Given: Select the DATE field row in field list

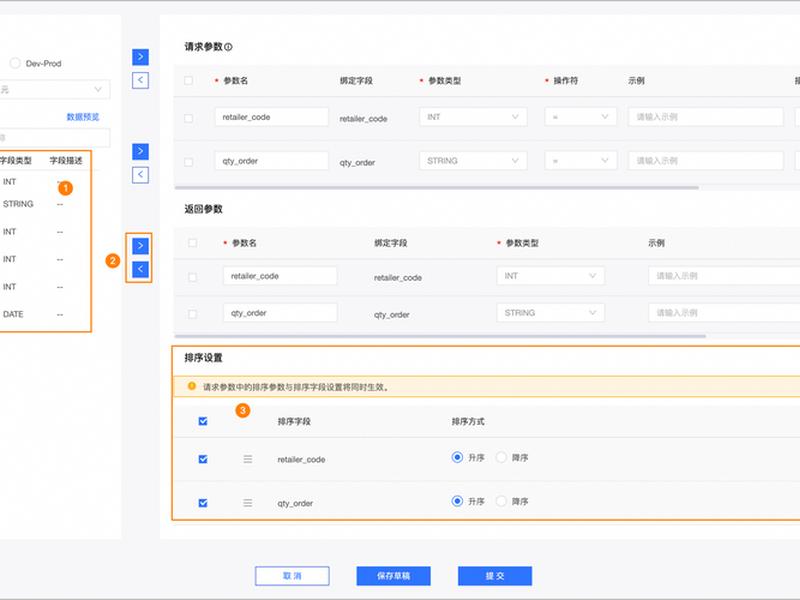Looking at the screenshot, I should click(x=45, y=314).
